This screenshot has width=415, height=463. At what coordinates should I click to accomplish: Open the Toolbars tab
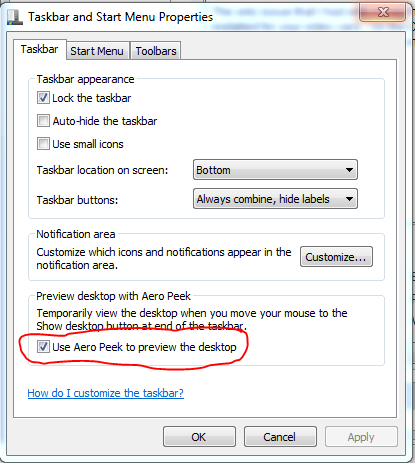pyautogui.click(x=156, y=51)
